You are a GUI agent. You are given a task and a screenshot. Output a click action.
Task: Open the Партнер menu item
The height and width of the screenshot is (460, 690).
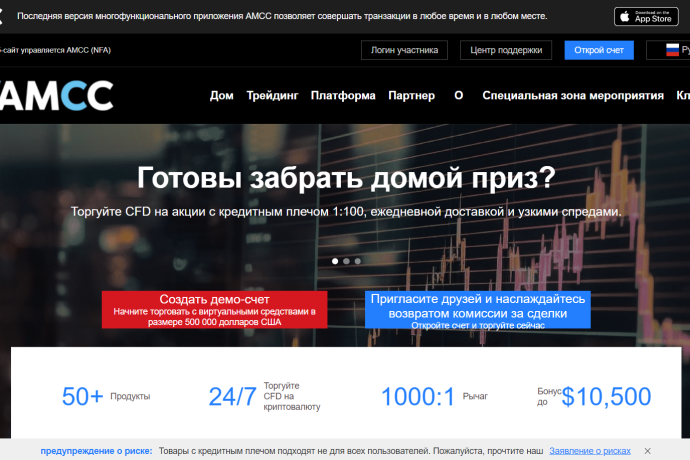point(411,96)
